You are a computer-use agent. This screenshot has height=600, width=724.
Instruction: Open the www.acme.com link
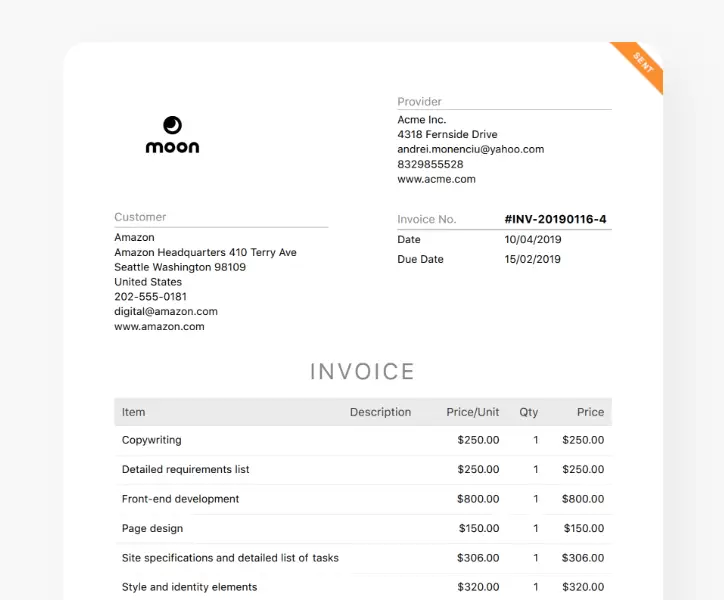coord(436,179)
